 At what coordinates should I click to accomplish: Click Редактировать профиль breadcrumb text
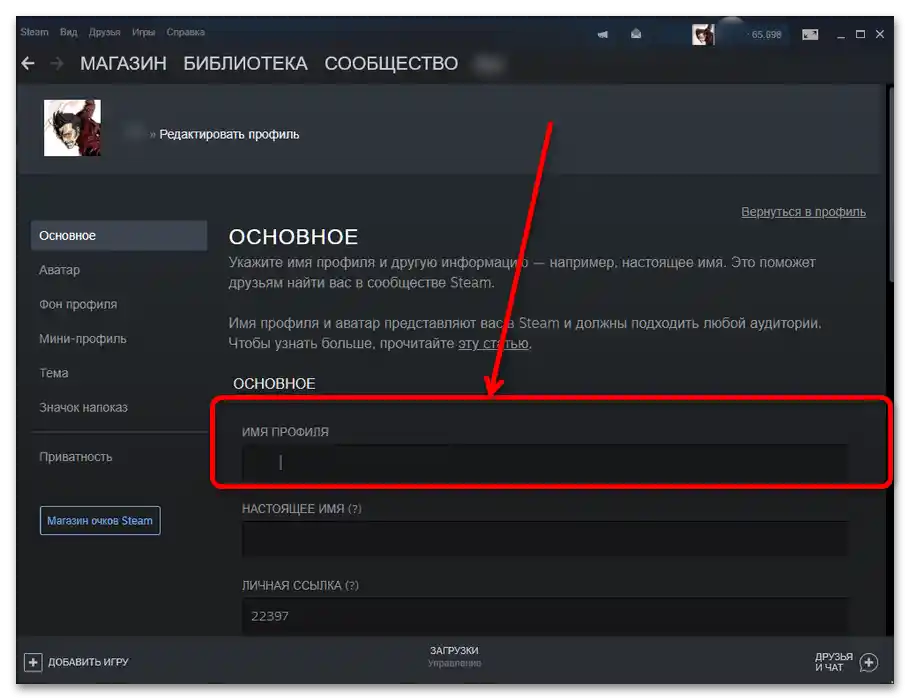pos(229,135)
